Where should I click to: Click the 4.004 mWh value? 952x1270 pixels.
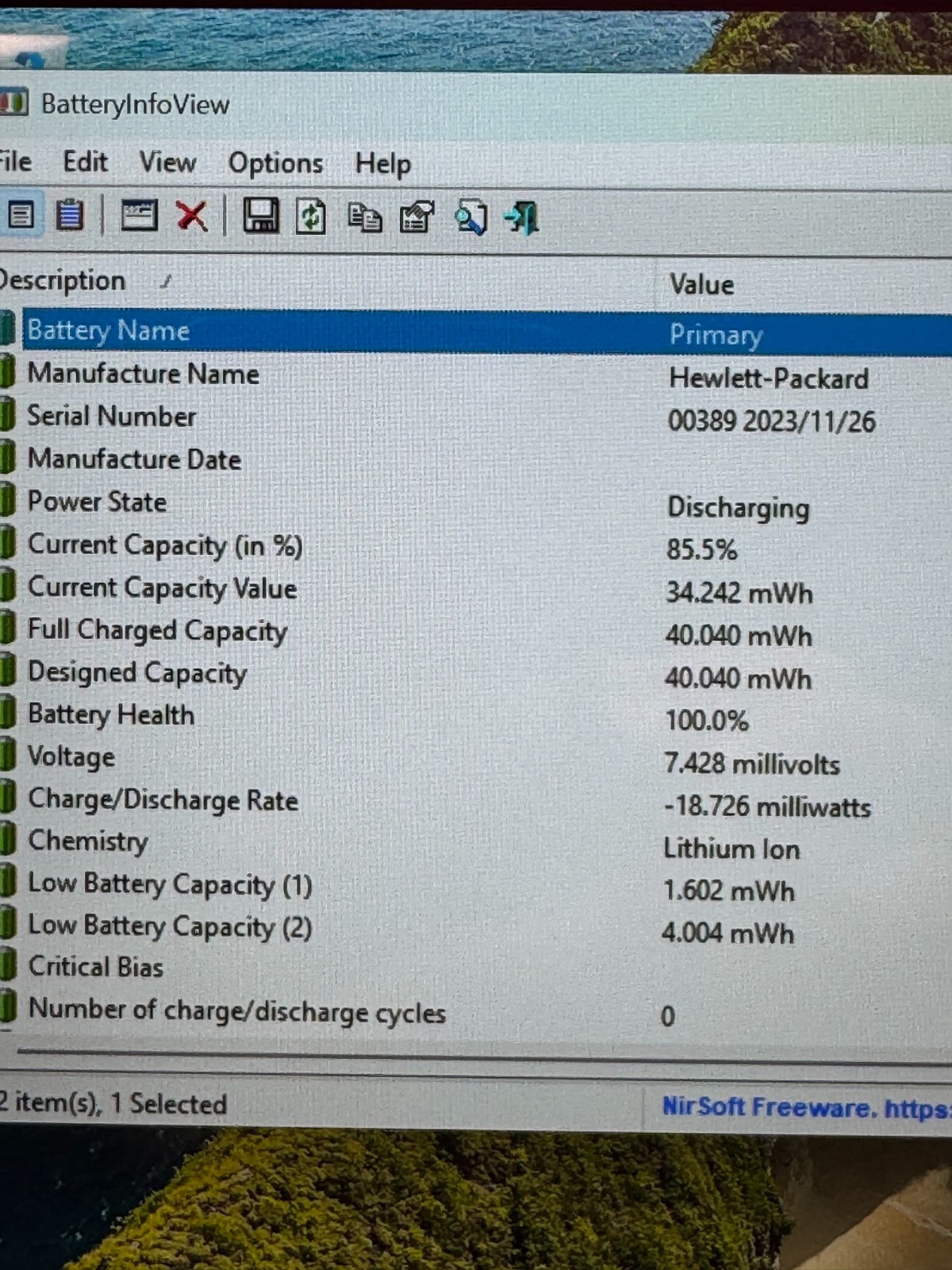point(727,933)
